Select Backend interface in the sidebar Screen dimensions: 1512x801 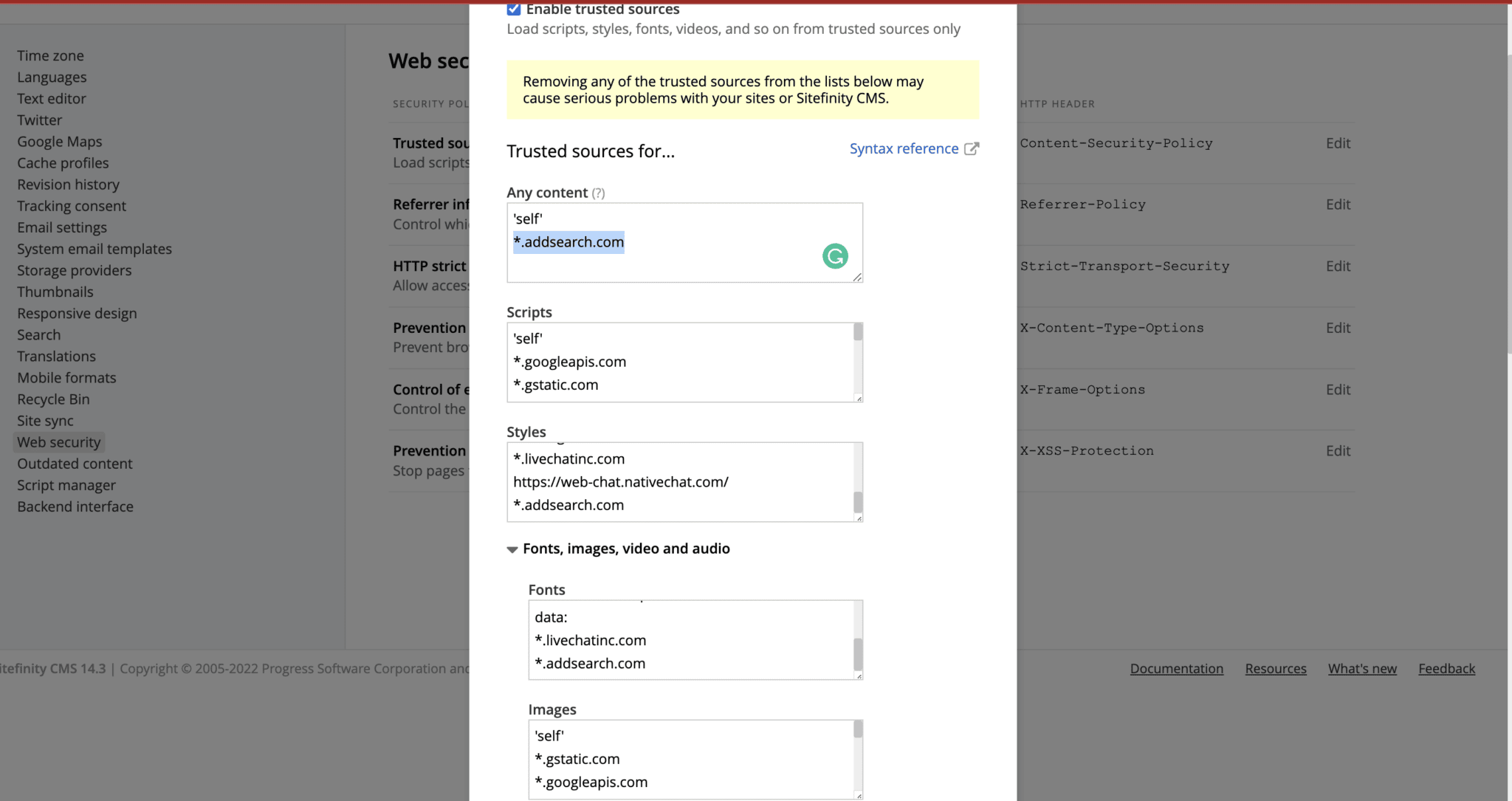click(75, 506)
